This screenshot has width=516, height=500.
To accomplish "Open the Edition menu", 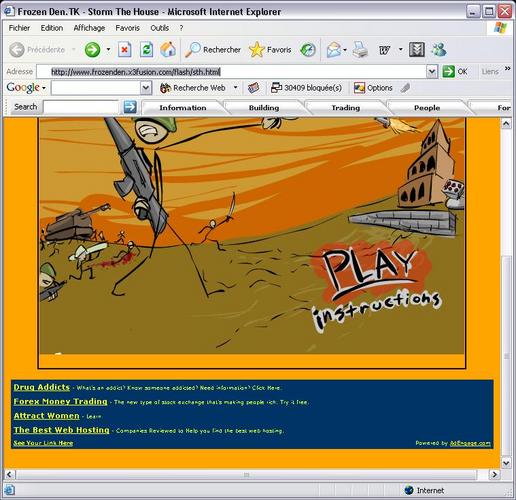I will (x=52, y=28).
